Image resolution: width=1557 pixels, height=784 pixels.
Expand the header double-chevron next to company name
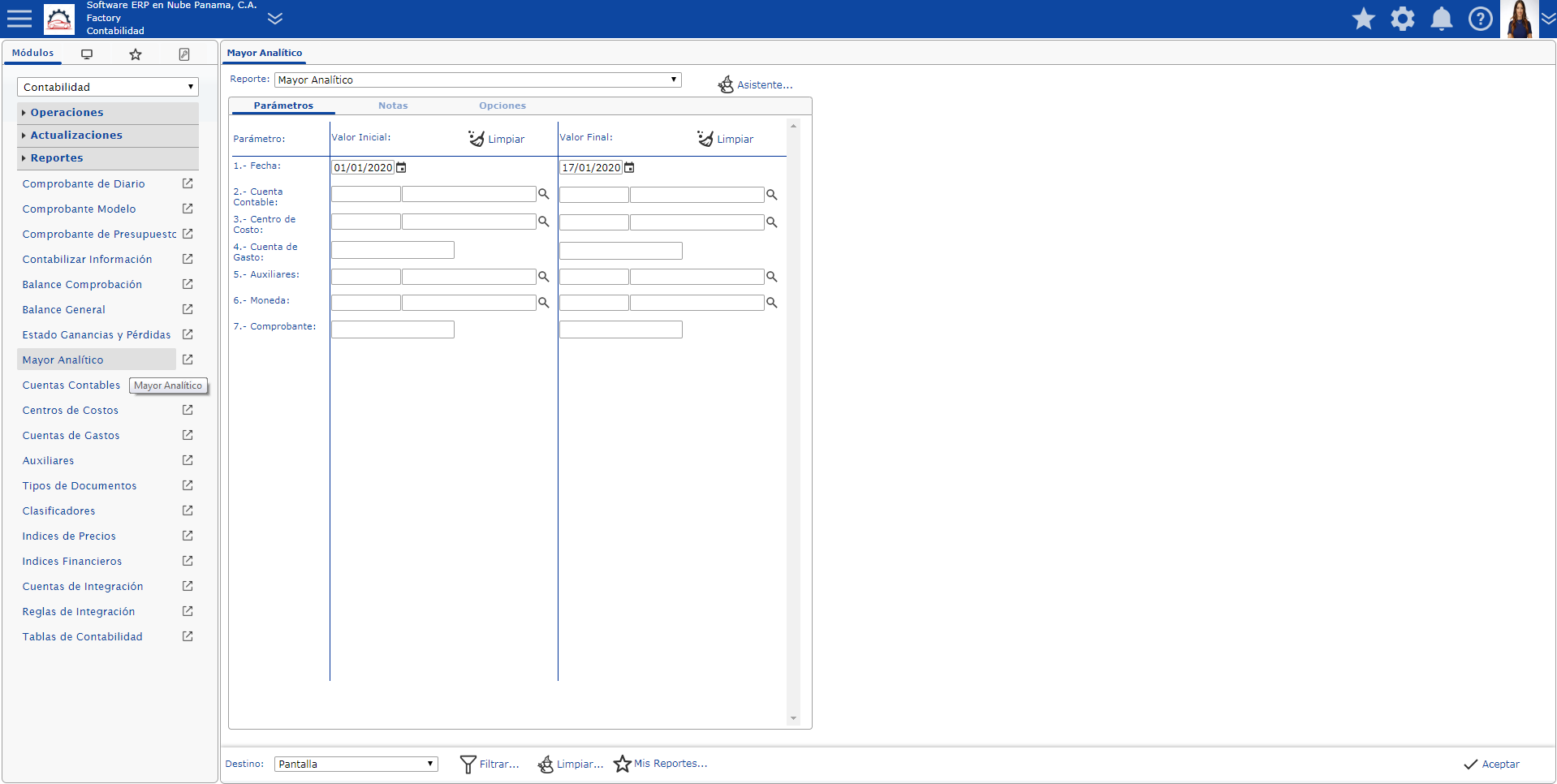[x=275, y=19]
